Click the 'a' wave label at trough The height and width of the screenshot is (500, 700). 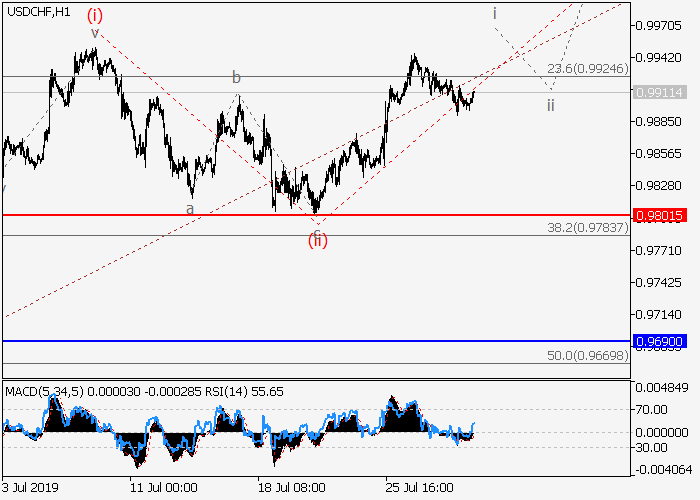click(x=189, y=208)
